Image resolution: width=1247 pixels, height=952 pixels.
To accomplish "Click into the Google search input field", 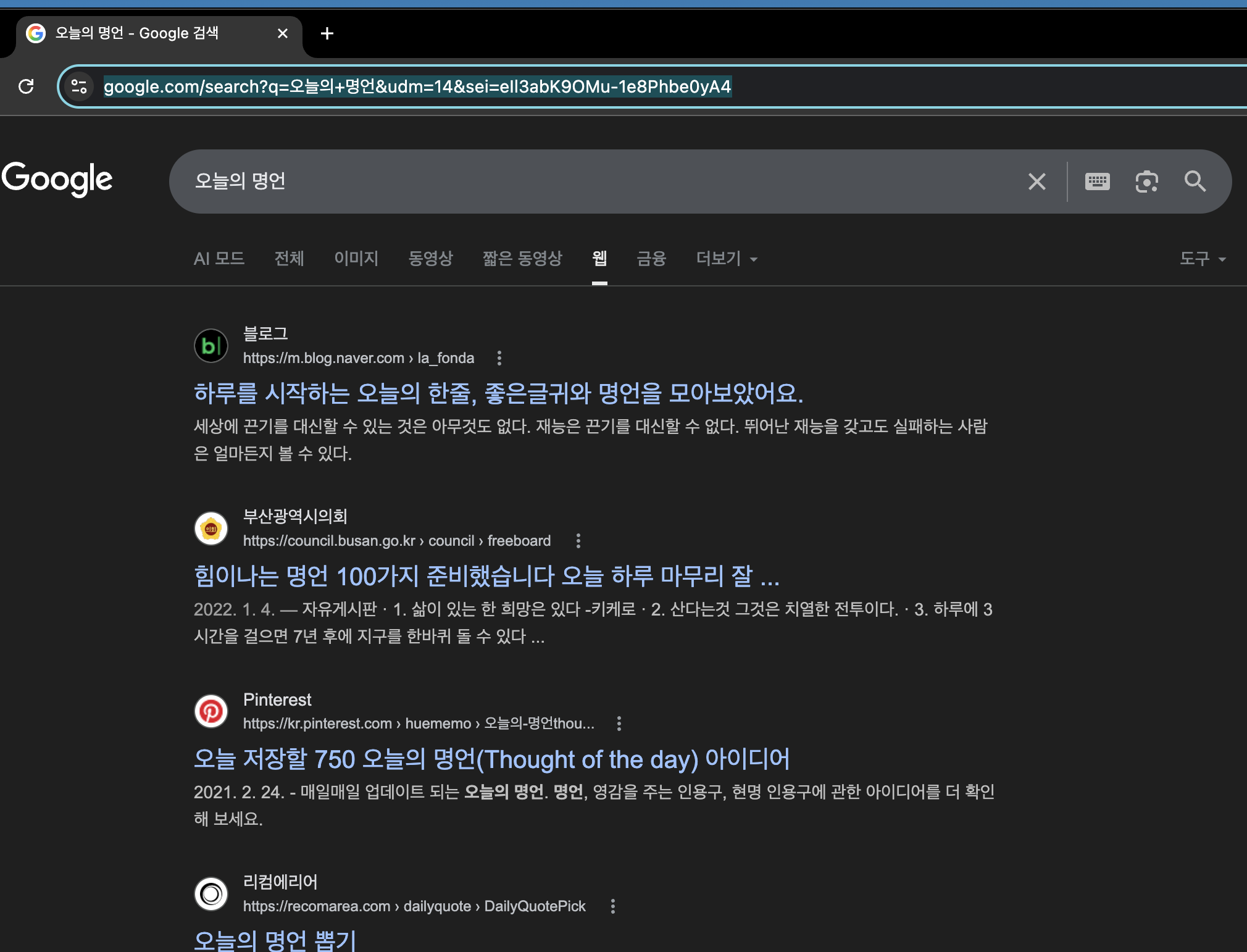I will (x=593, y=182).
